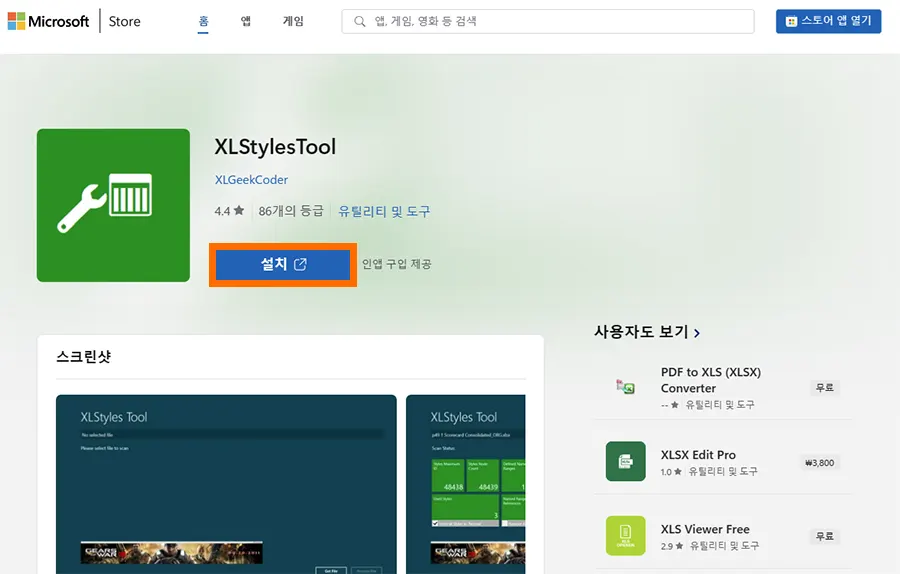Click the 1.0 star rating of XLSX Edit Pro
The height and width of the screenshot is (574, 900).
(671, 472)
